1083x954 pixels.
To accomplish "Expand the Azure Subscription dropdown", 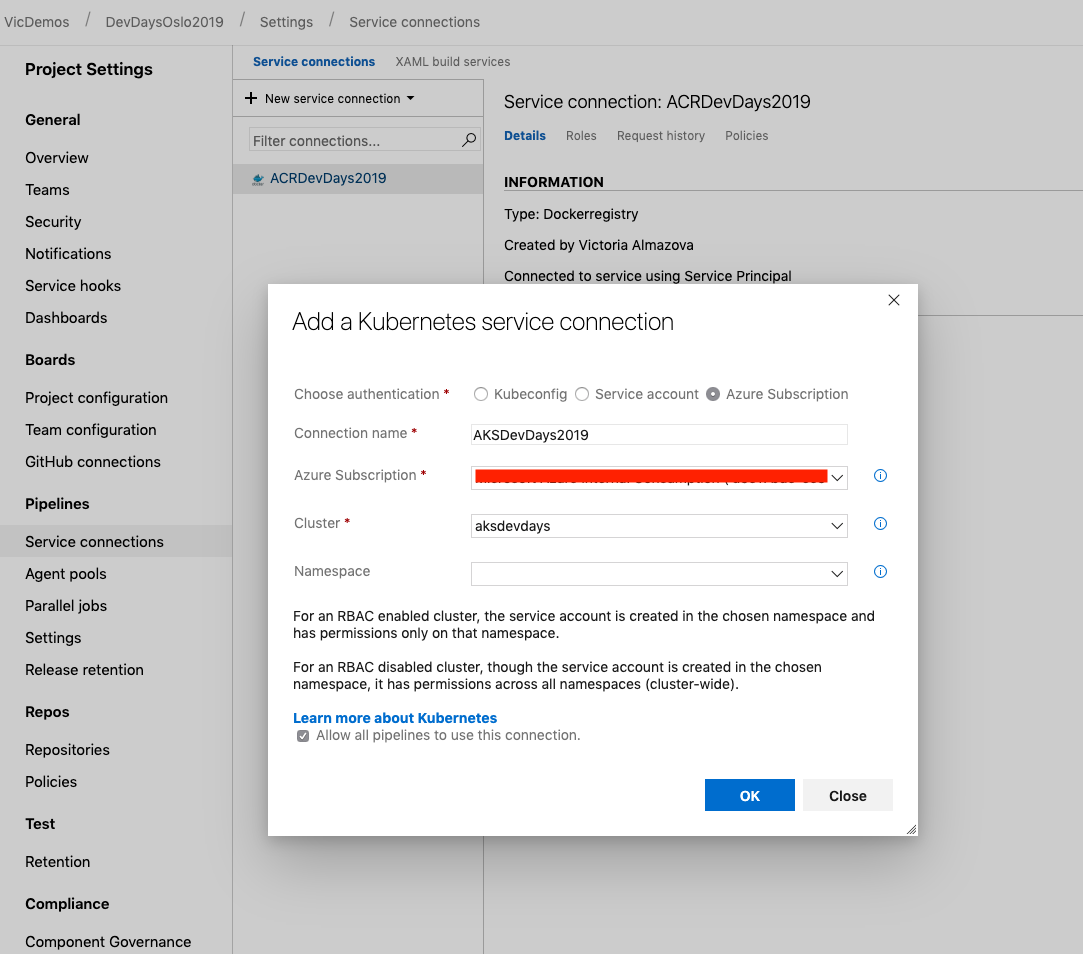I will click(x=837, y=478).
